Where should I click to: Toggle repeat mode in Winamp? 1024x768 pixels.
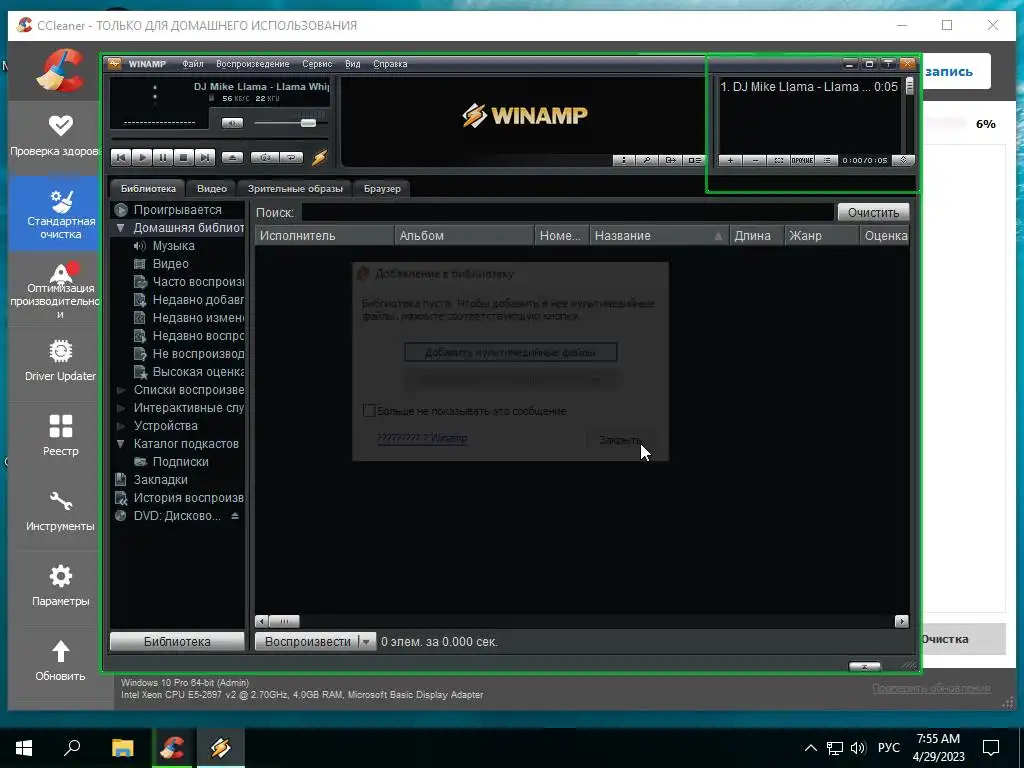pos(292,157)
